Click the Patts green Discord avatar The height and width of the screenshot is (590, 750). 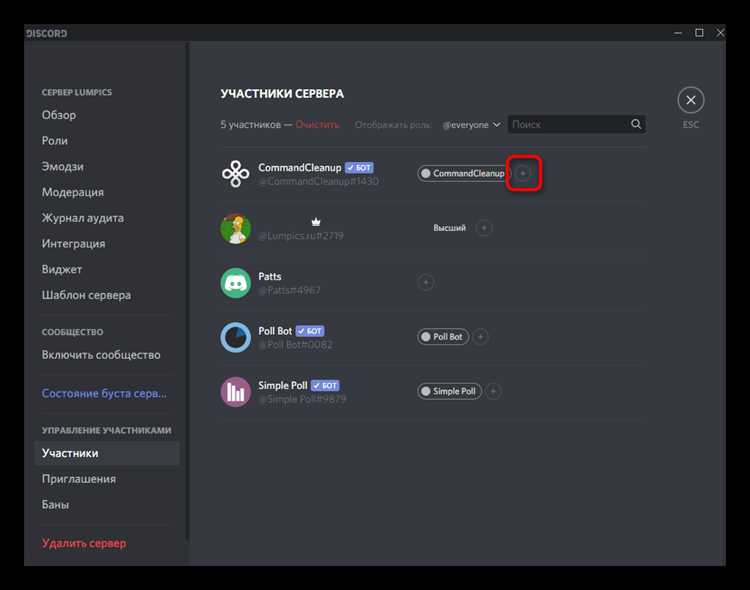click(235, 283)
